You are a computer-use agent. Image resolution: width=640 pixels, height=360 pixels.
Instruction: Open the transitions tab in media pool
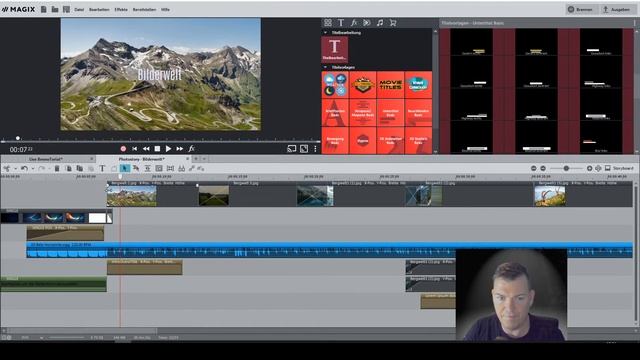coord(367,23)
